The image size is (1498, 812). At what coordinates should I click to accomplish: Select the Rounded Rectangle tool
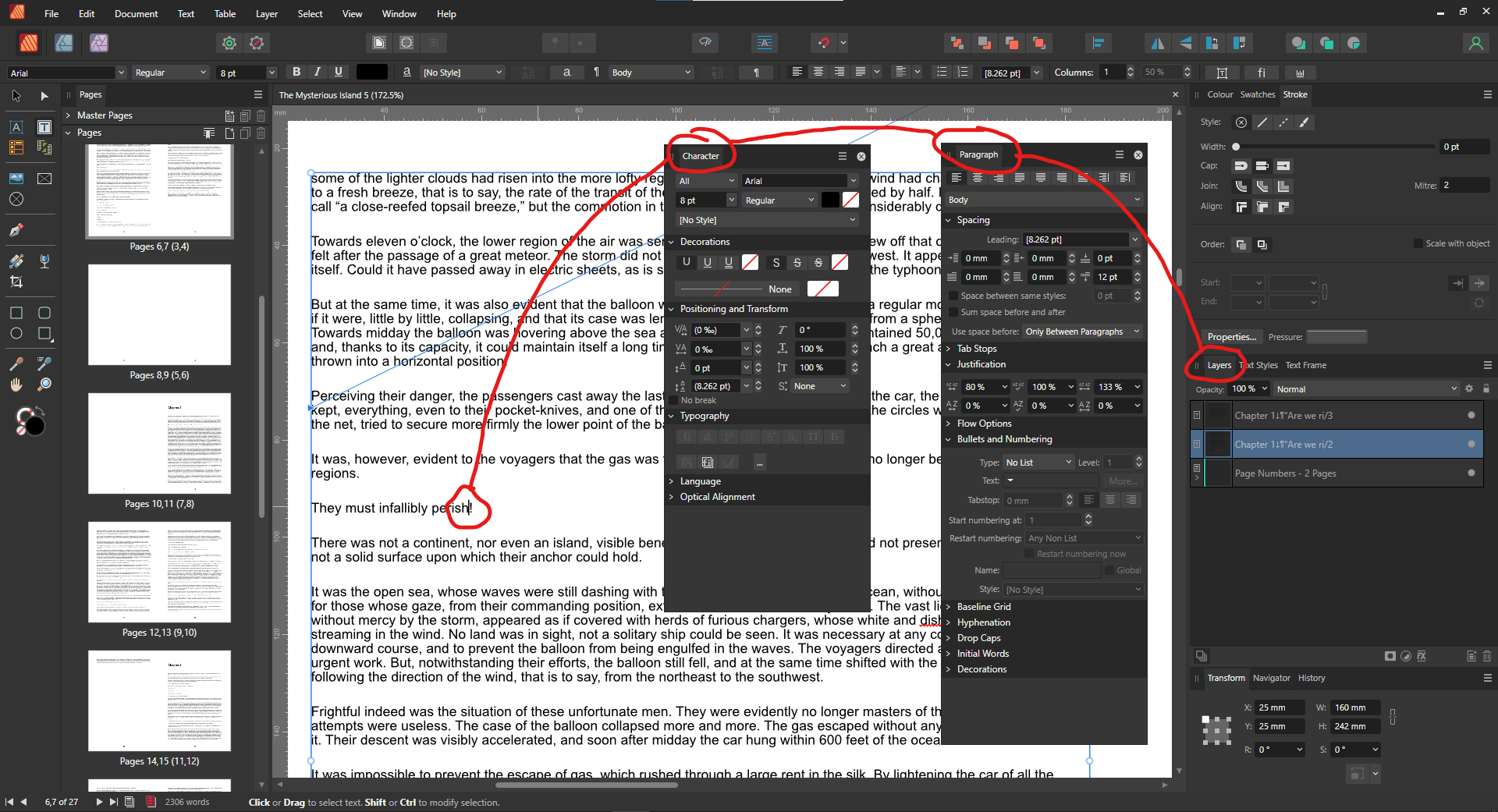pos(44,313)
